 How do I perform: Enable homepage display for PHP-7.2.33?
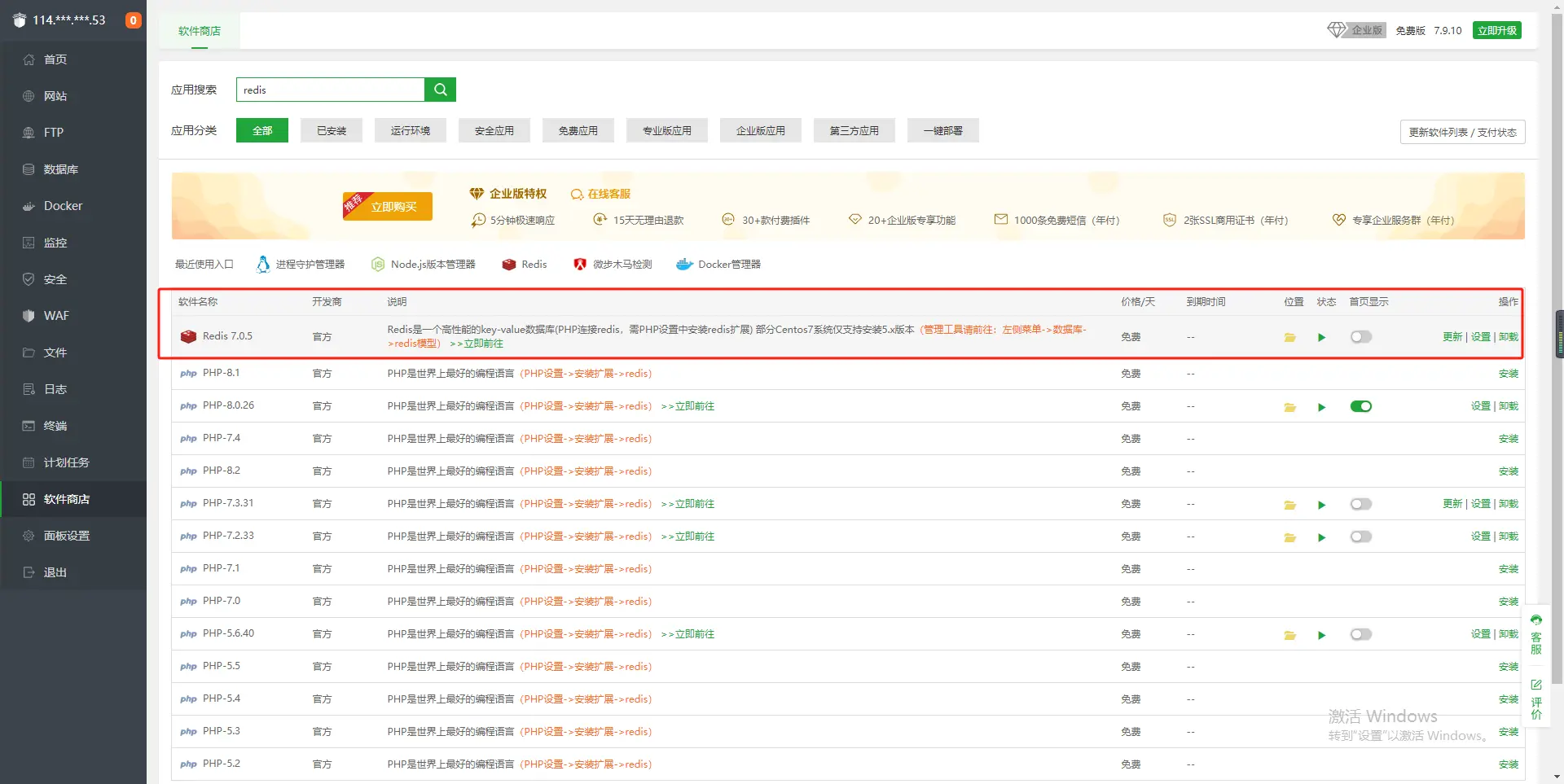[x=1361, y=537]
